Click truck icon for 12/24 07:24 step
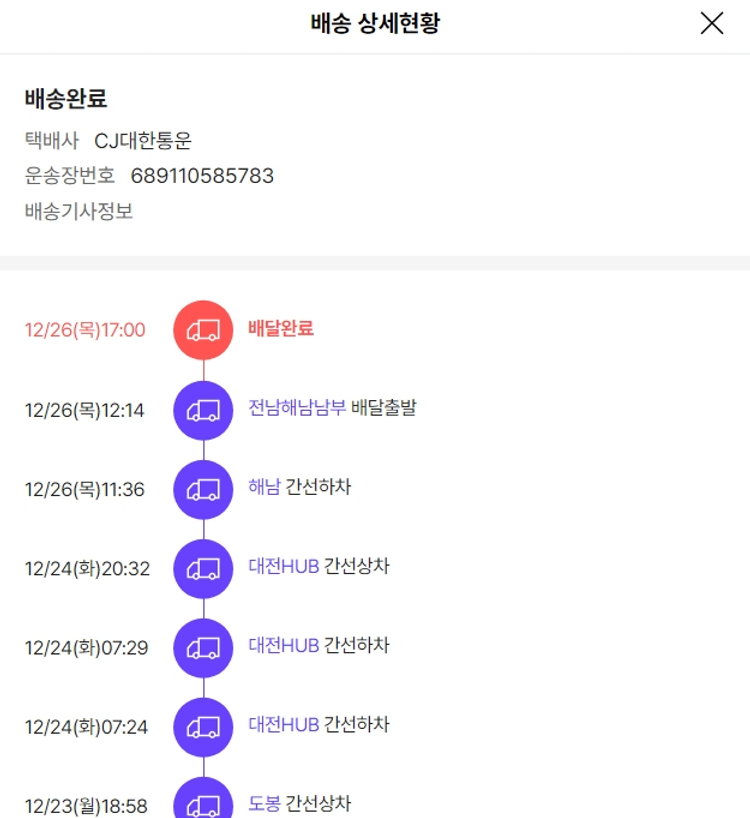 click(203, 726)
